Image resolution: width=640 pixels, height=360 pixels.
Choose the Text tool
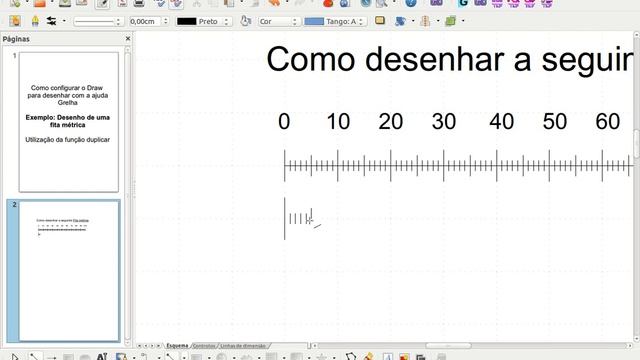(102, 357)
